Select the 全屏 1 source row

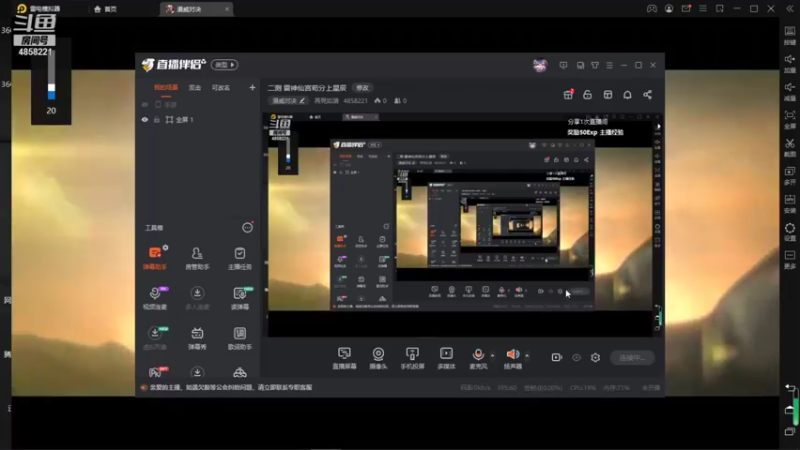coord(198,119)
